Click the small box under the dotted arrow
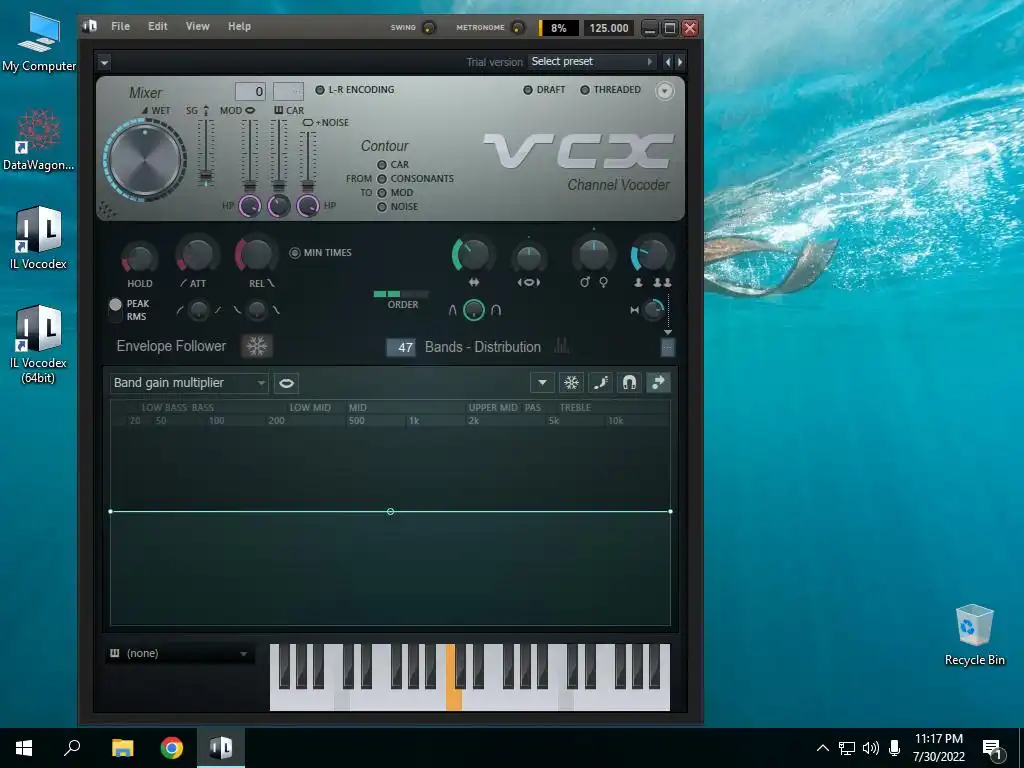 [x=667, y=347]
